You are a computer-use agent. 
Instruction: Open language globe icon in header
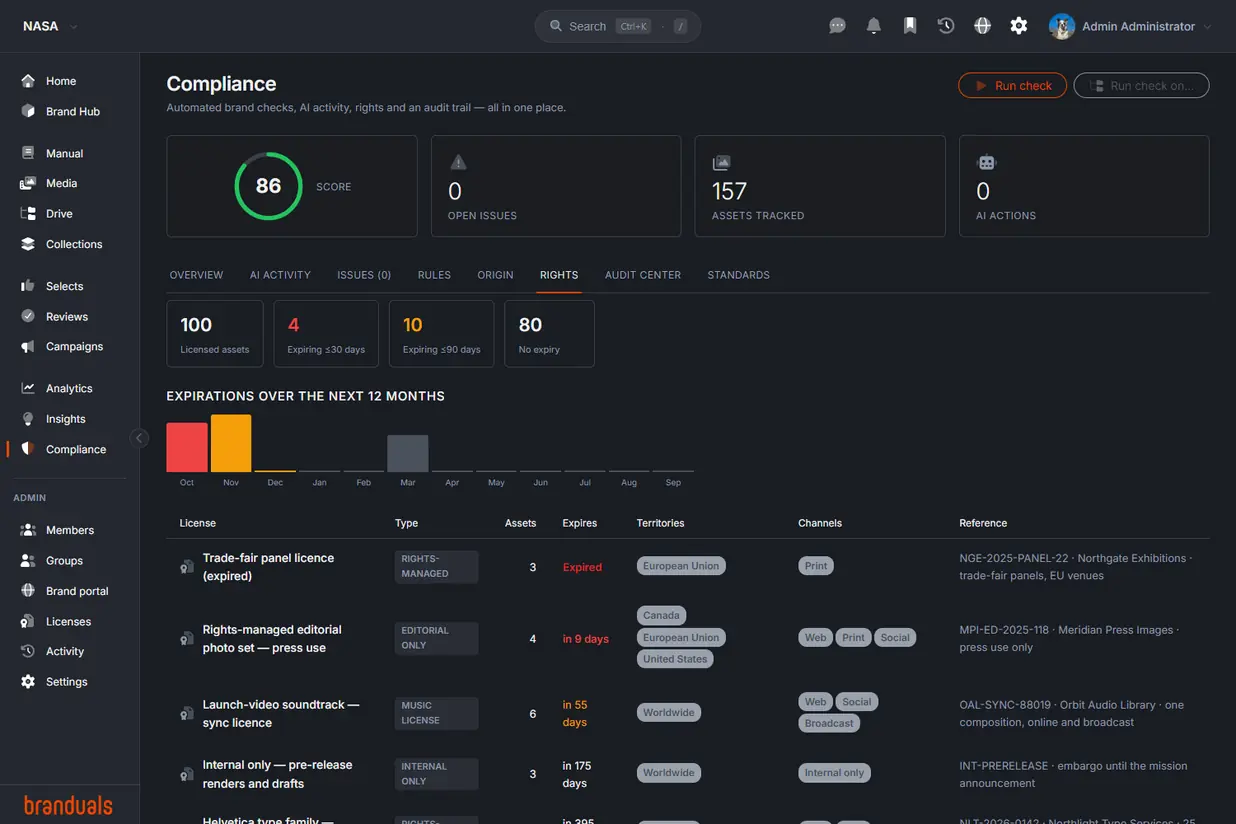tap(983, 26)
